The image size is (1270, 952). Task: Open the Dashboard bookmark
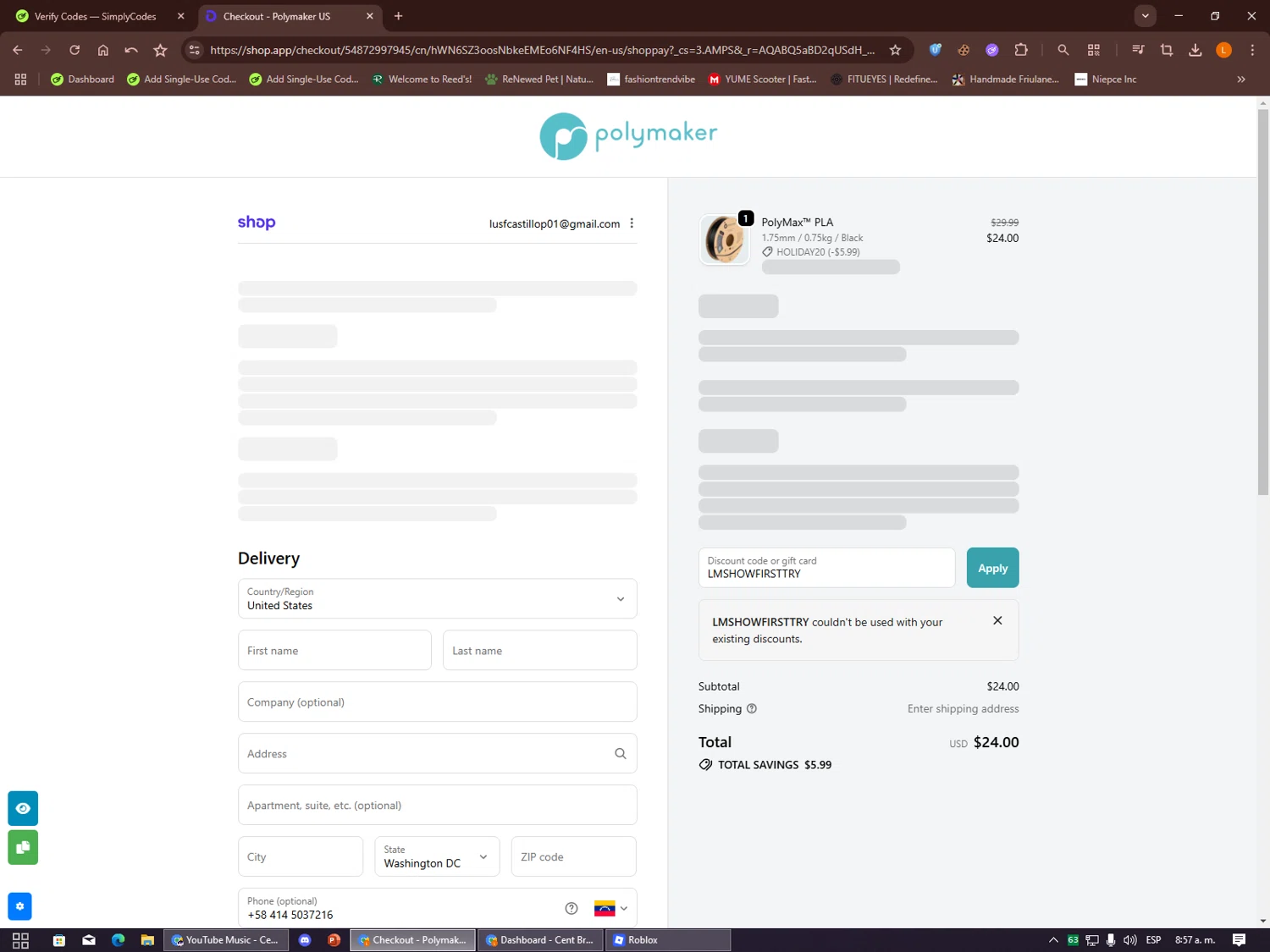click(x=82, y=79)
